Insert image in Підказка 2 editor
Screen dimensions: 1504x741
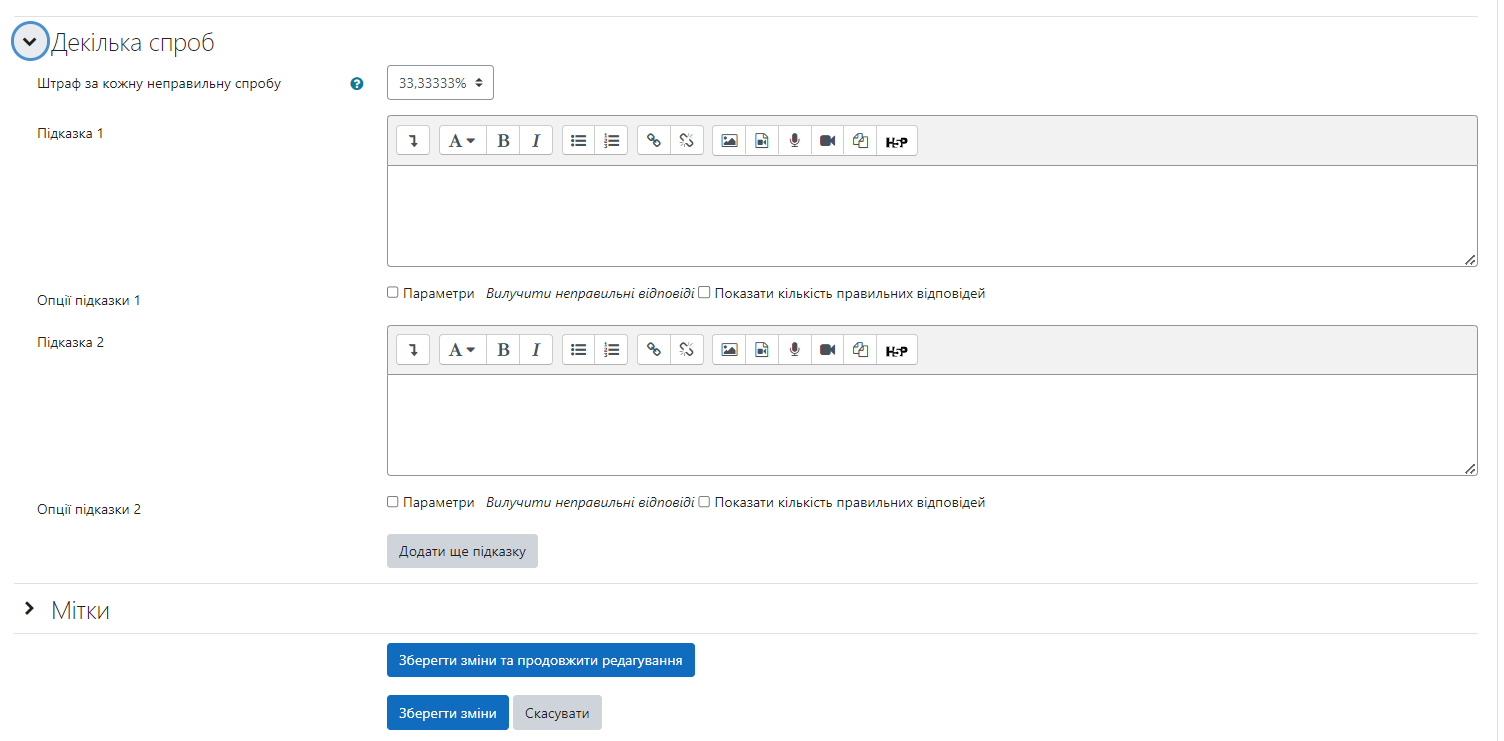coord(729,350)
